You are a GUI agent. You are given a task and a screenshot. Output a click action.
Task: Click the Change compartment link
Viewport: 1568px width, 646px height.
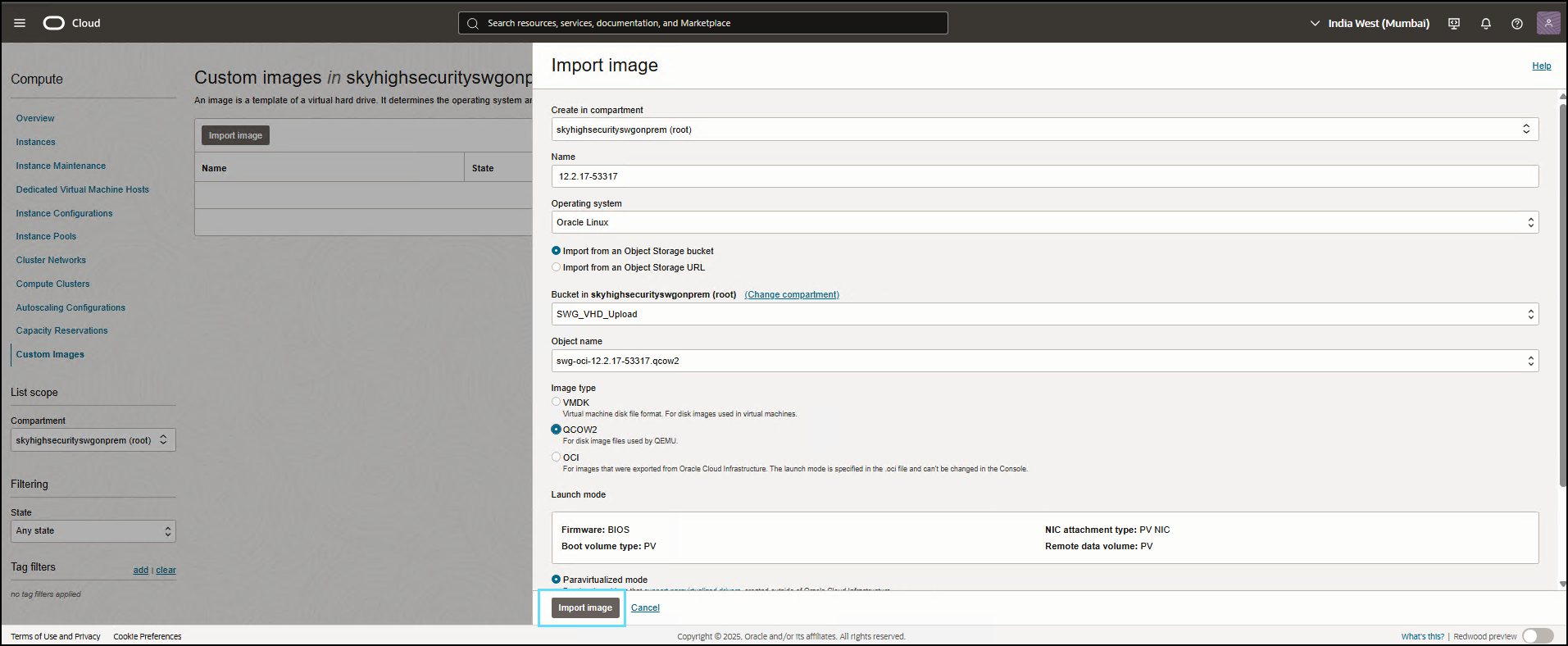pos(792,294)
